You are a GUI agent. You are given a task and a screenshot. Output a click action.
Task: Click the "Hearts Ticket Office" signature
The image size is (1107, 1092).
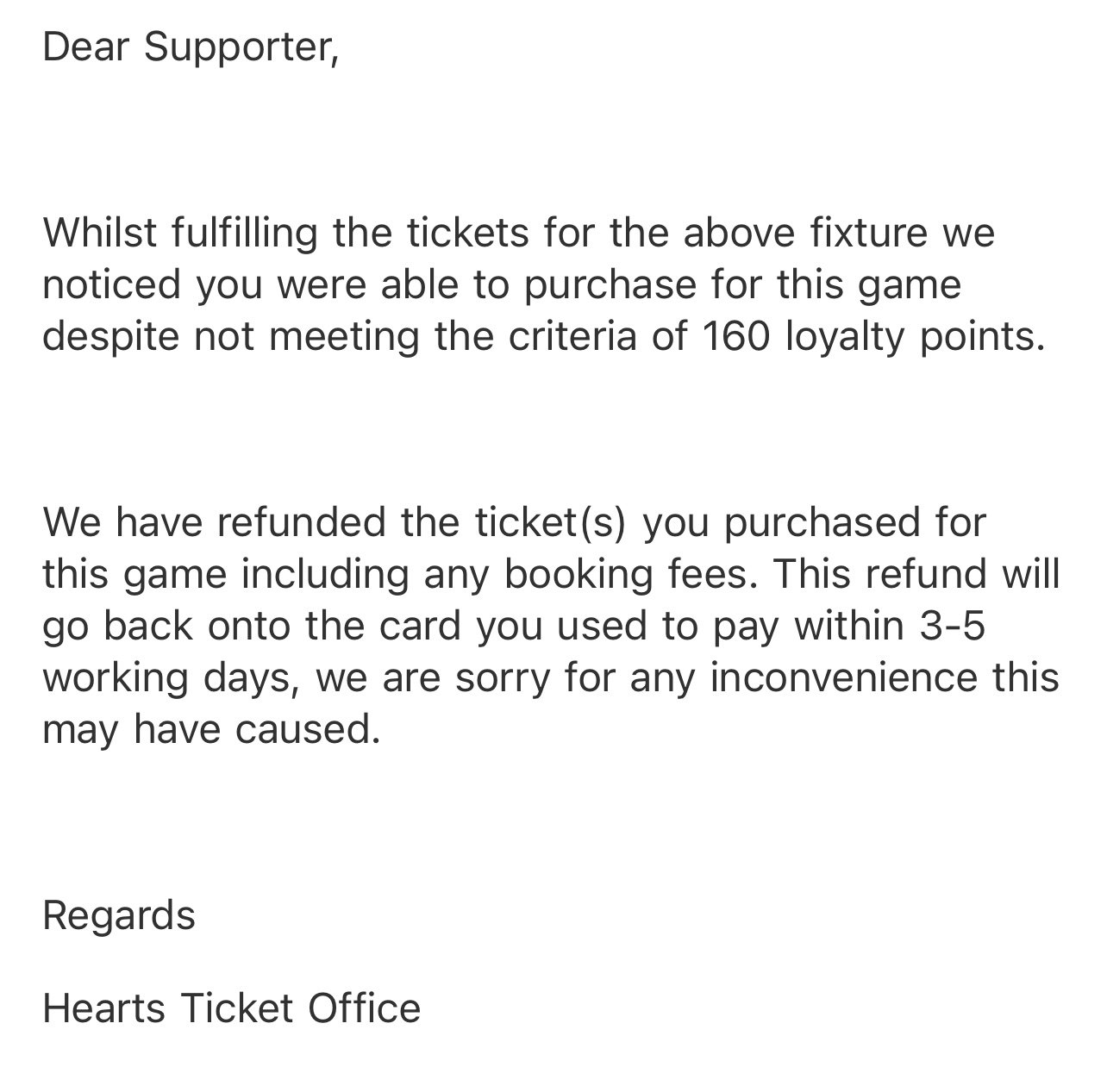coord(232,1008)
